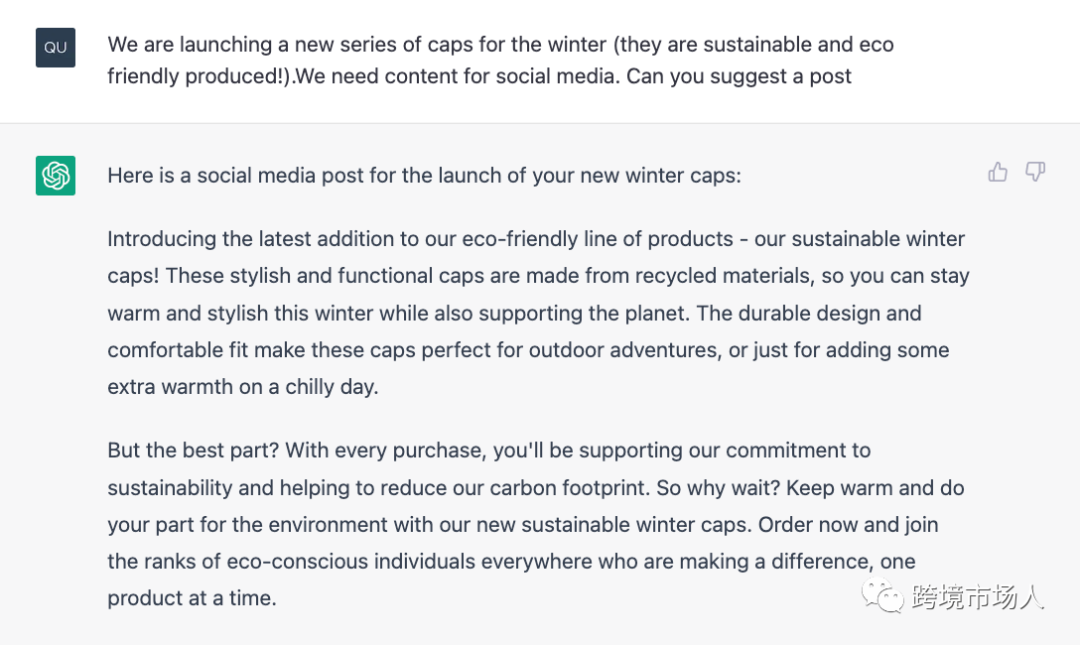Click the words "supporting the planet"
The height and width of the screenshot is (645, 1080).
583,313
